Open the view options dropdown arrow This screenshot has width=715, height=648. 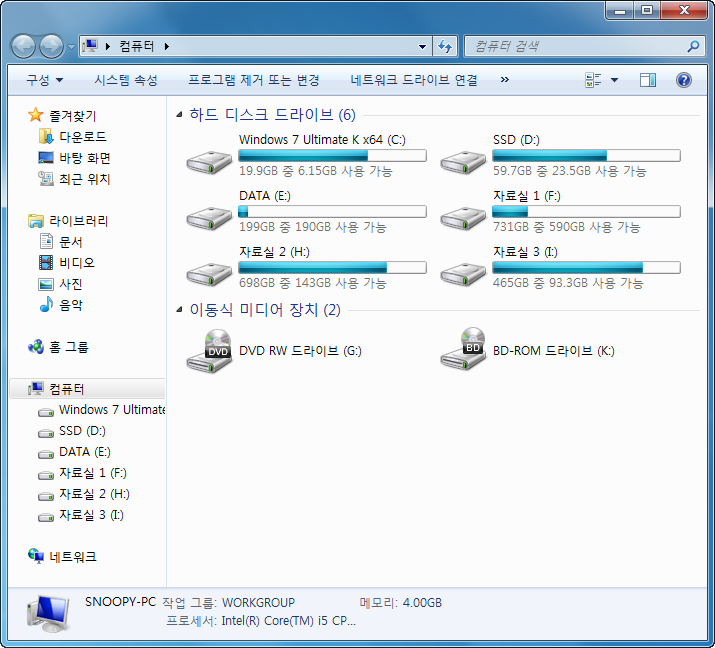click(x=614, y=80)
